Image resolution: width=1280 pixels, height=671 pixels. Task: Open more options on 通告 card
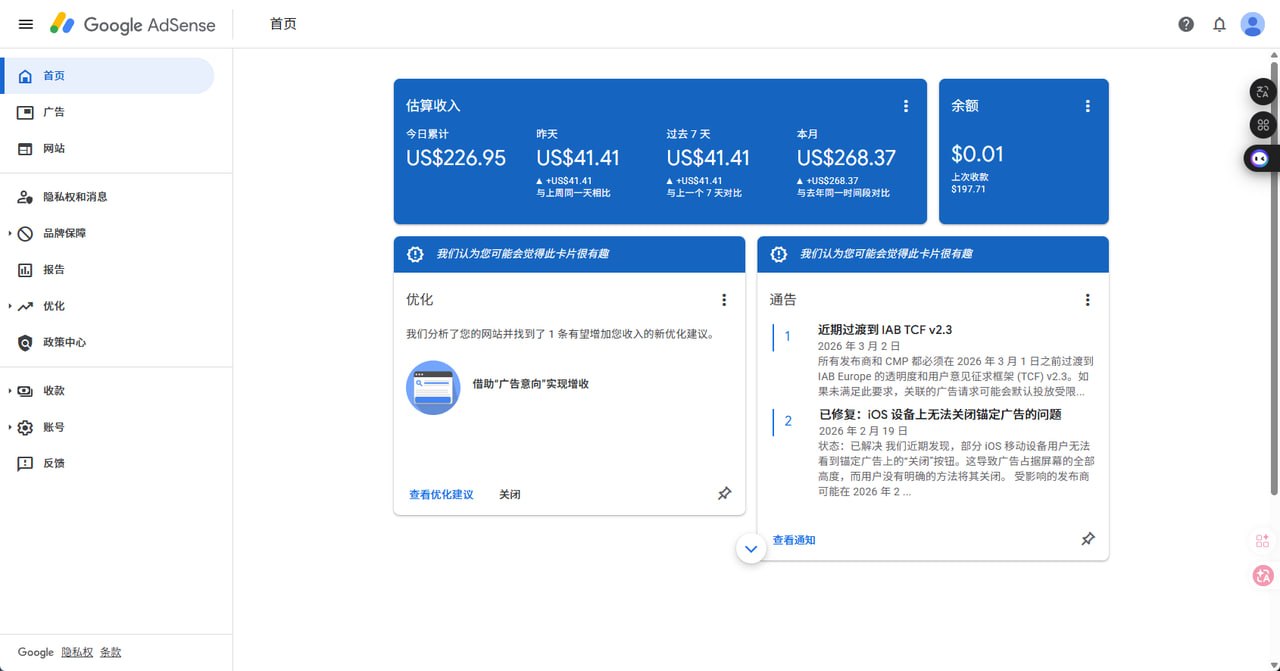coord(1088,300)
